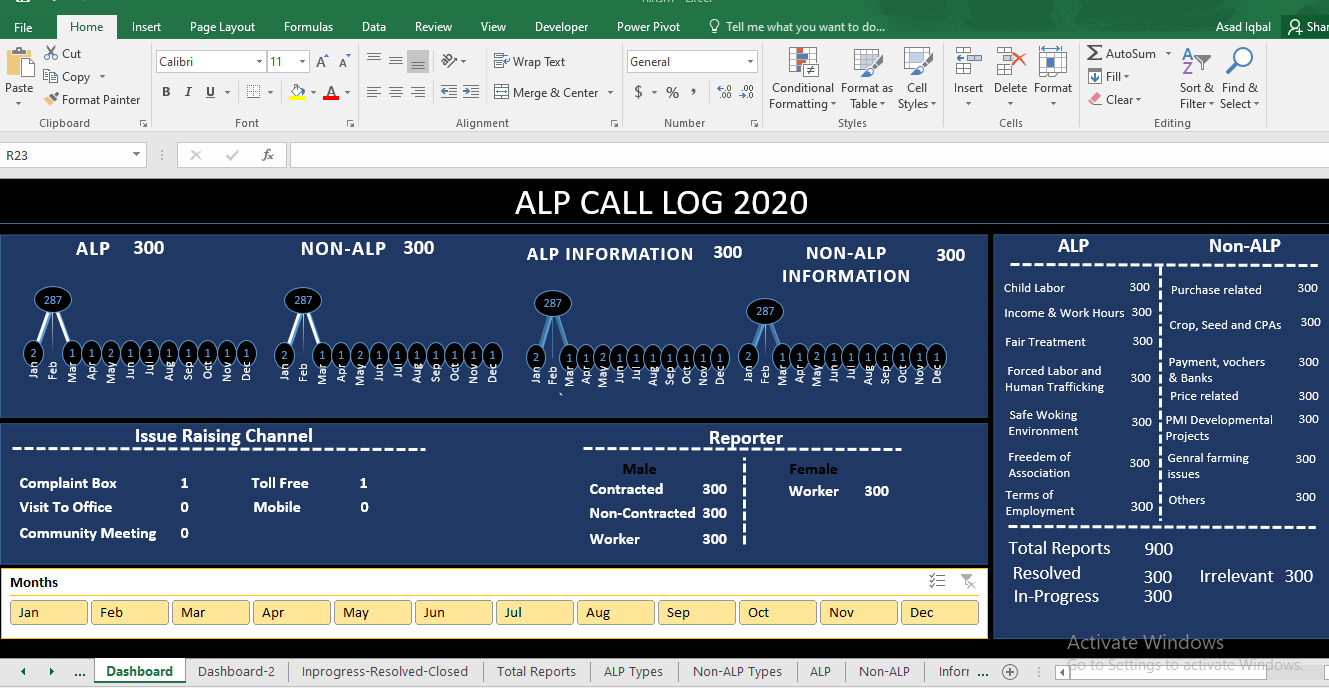1329x688 pixels.
Task: Click the Find & Select magnifier icon
Action: (x=1239, y=63)
